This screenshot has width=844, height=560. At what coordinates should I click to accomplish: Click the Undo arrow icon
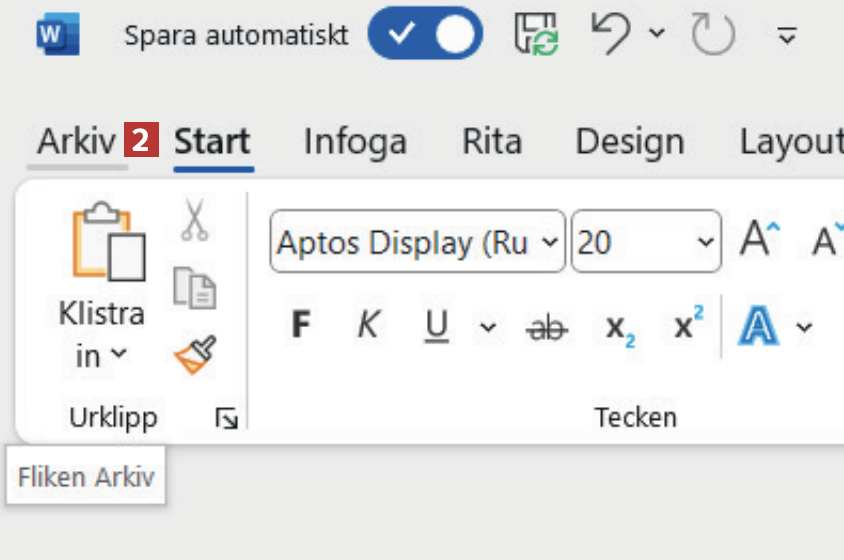[612, 36]
